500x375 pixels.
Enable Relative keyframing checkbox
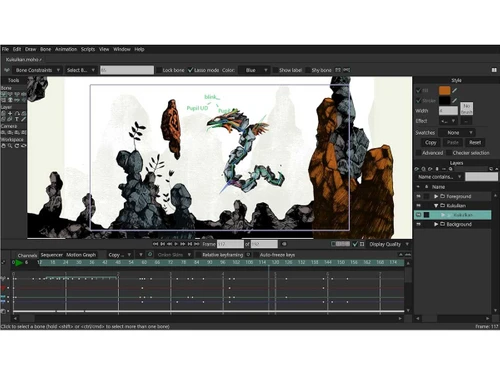(198, 255)
